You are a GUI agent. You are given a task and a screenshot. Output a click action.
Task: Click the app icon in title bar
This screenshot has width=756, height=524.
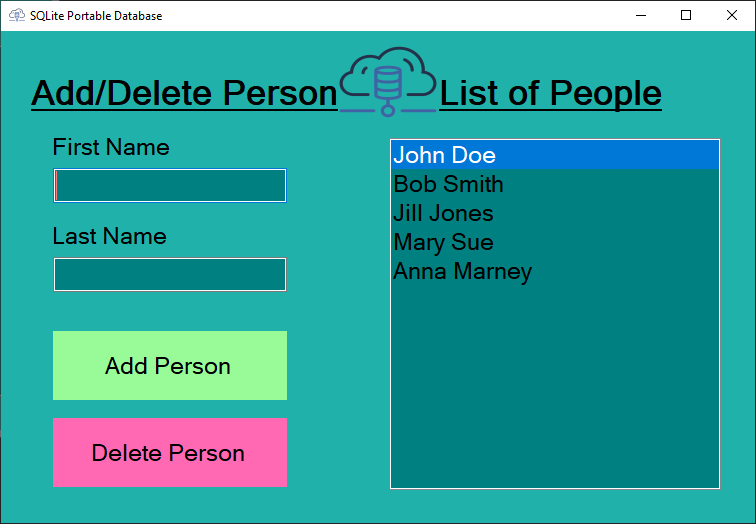[17, 15]
